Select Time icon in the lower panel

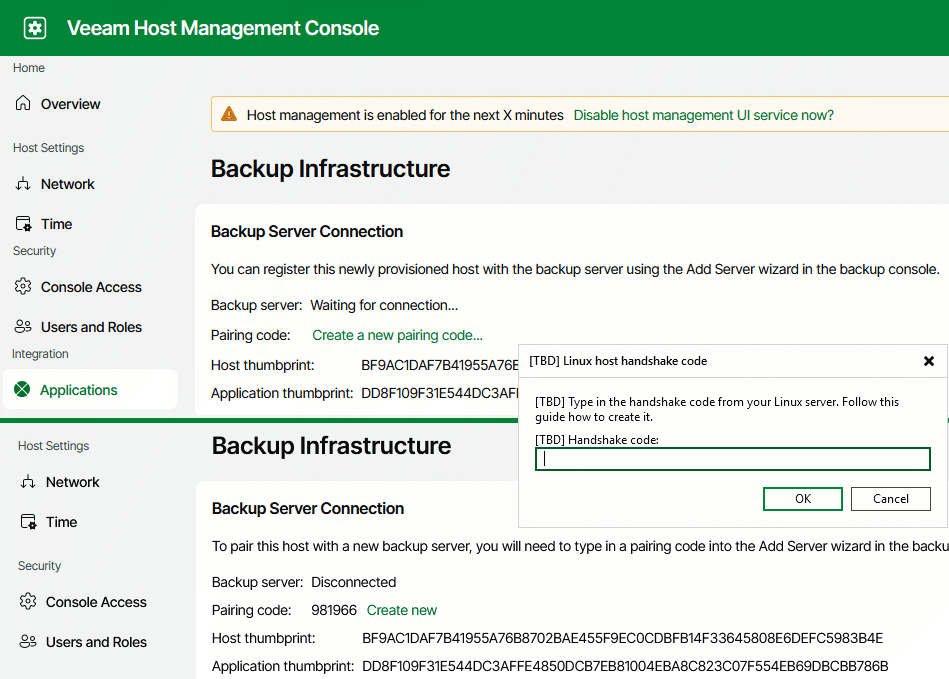pos(28,521)
